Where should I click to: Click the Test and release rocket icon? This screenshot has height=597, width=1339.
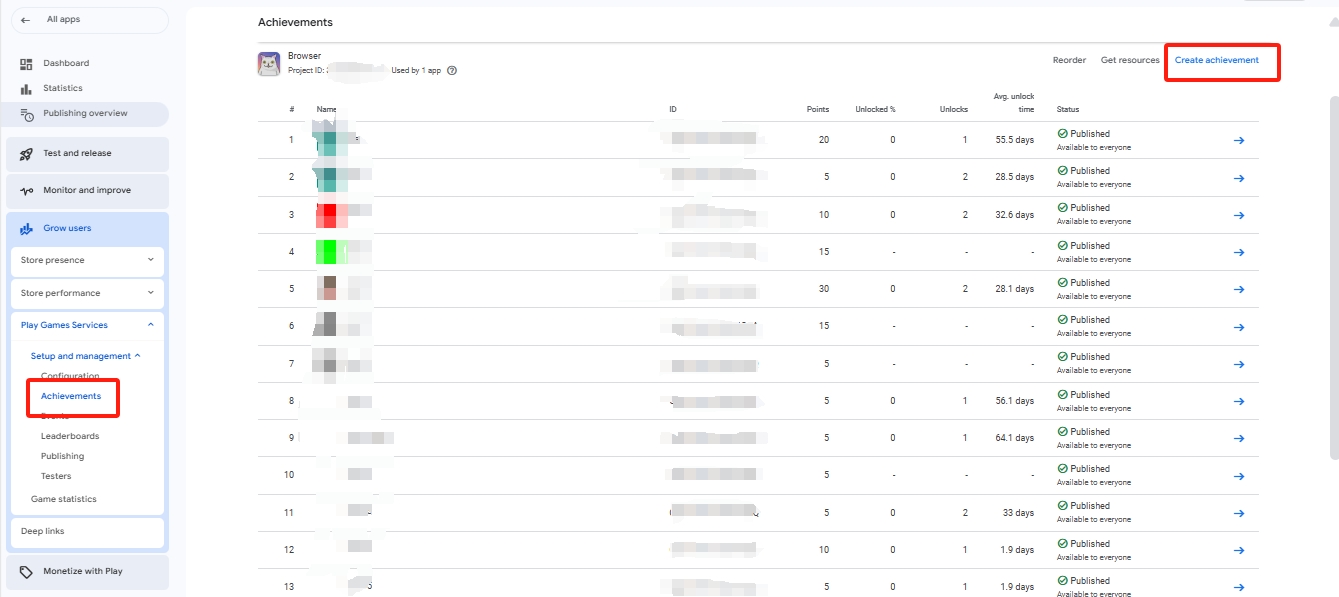click(27, 154)
